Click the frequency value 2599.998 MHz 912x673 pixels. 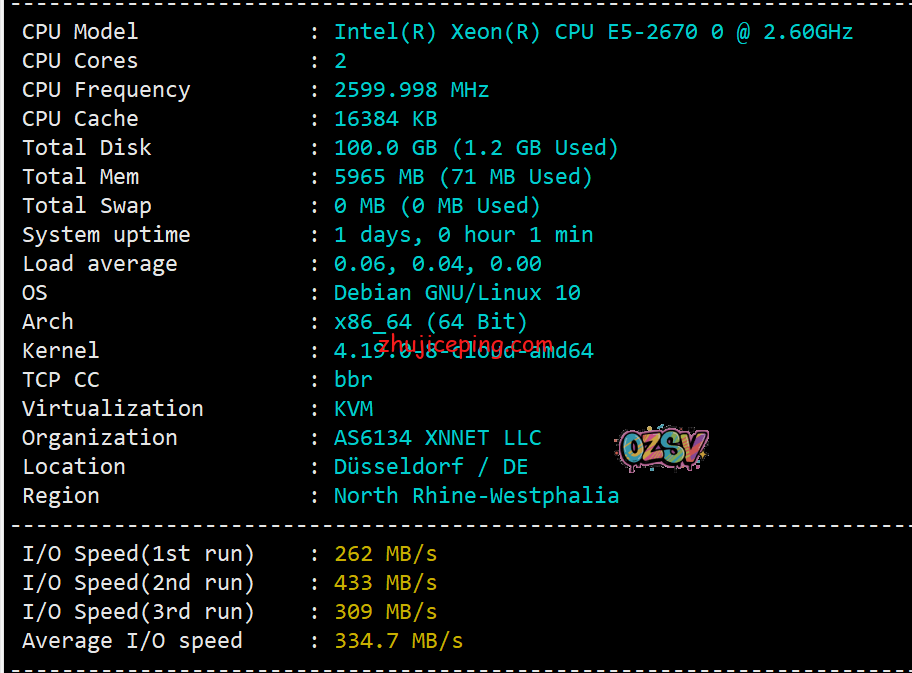(x=411, y=90)
